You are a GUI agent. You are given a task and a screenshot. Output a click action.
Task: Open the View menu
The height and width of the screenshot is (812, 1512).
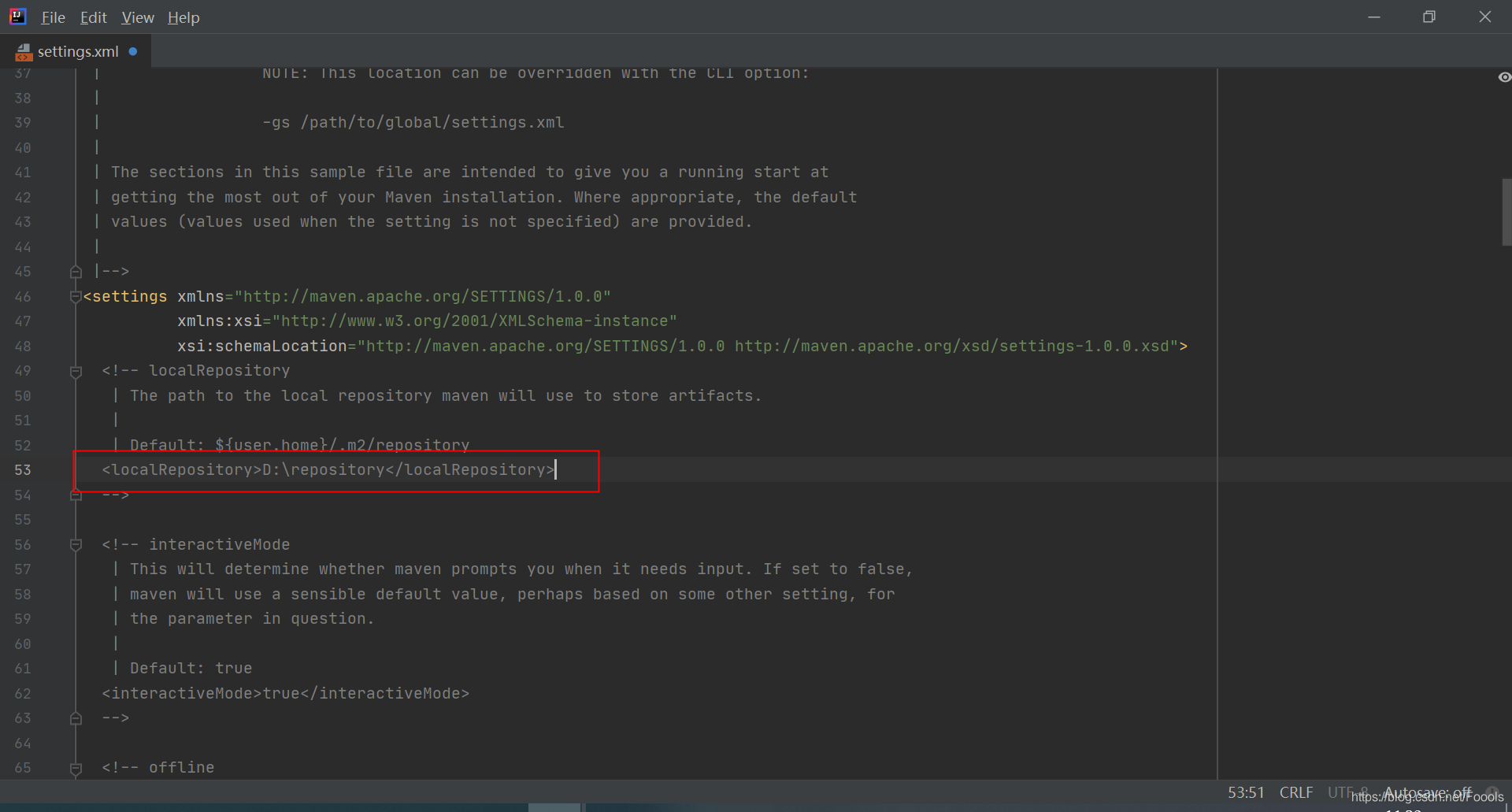click(138, 17)
